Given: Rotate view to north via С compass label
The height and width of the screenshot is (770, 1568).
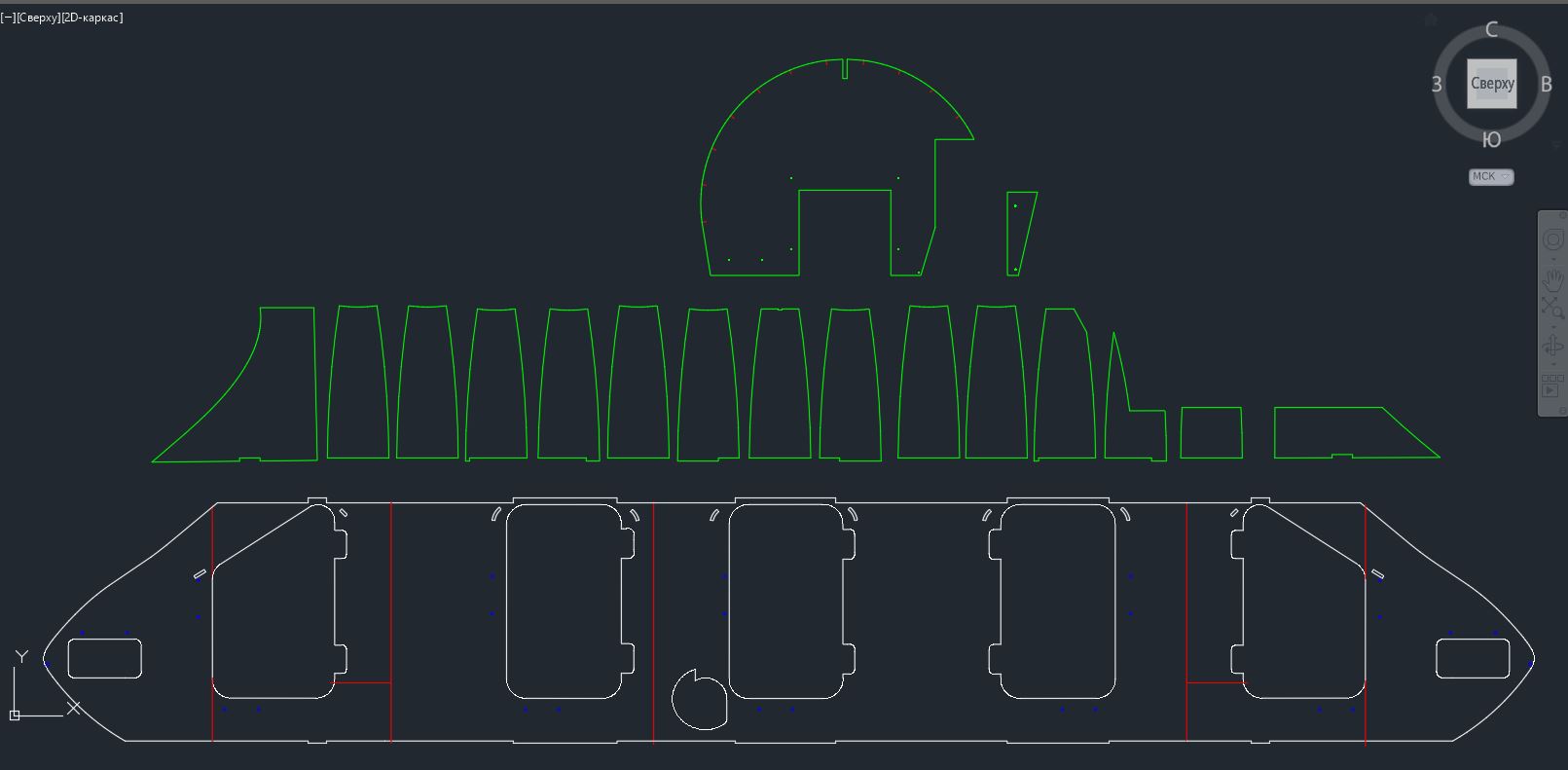Looking at the screenshot, I should pyautogui.click(x=1491, y=30).
